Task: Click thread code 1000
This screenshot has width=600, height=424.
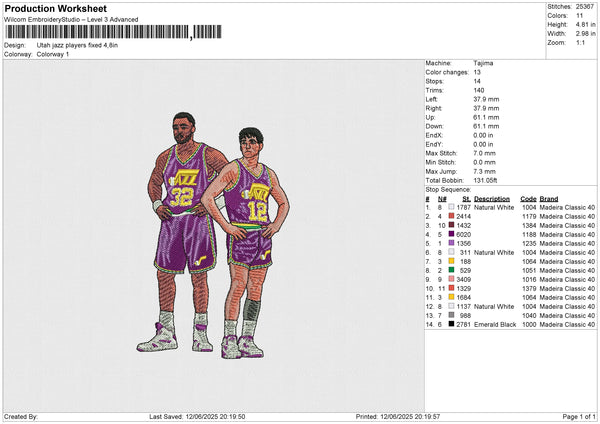Action: coord(529,325)
